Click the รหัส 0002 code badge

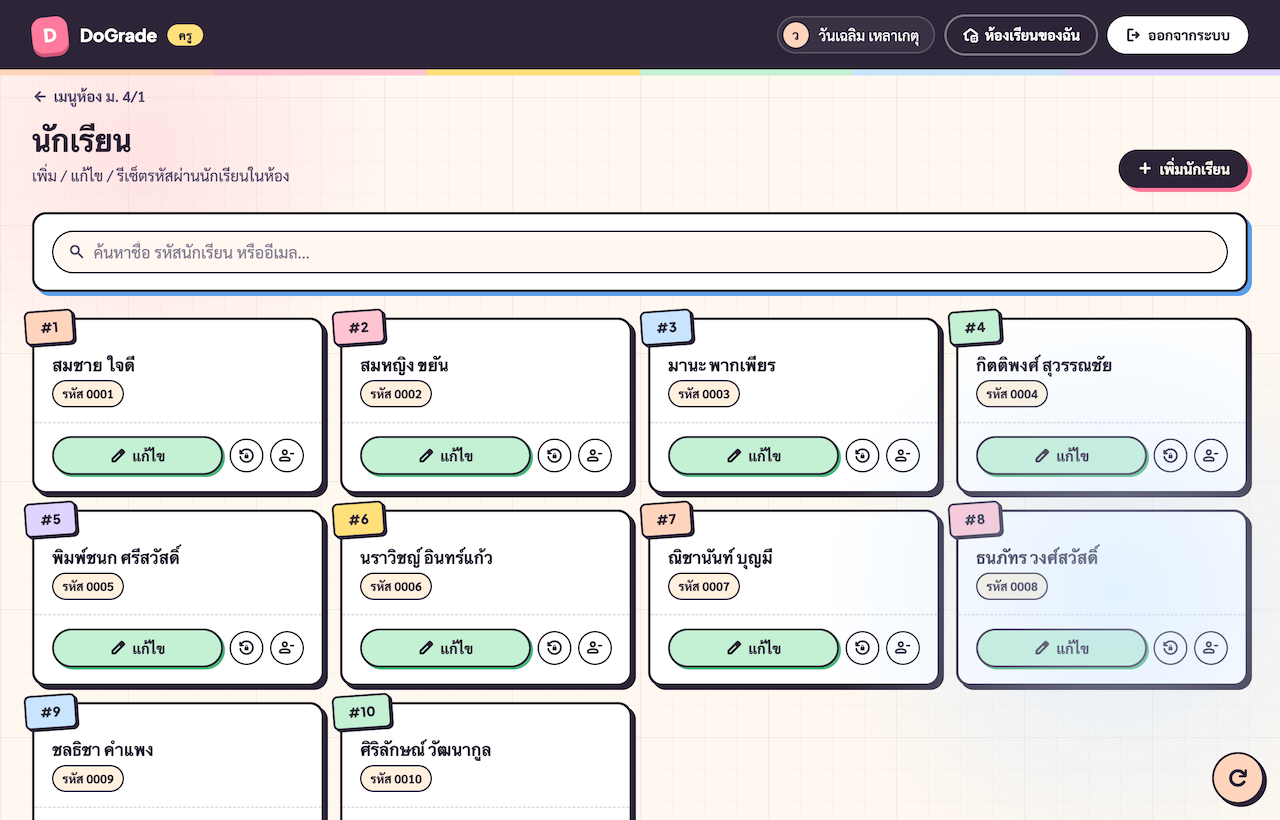[x=396, y=394]
